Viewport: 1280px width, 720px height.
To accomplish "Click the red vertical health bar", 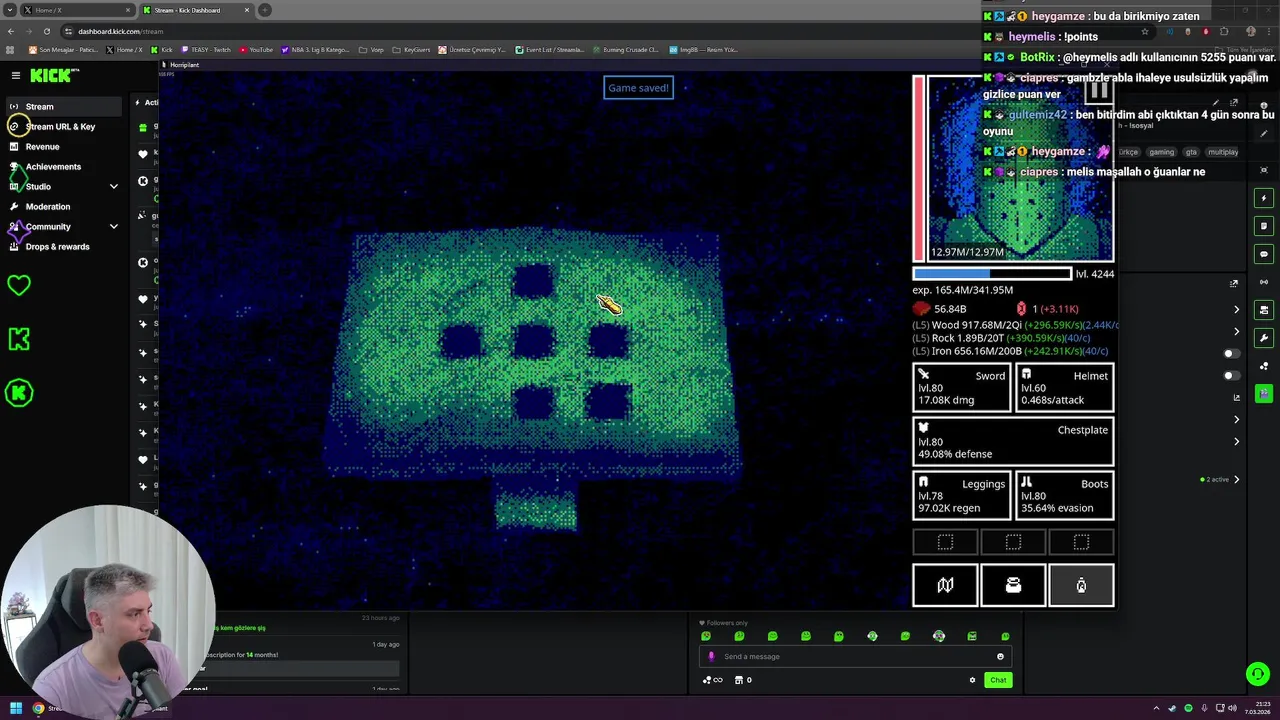I will (x=919, y=168).
